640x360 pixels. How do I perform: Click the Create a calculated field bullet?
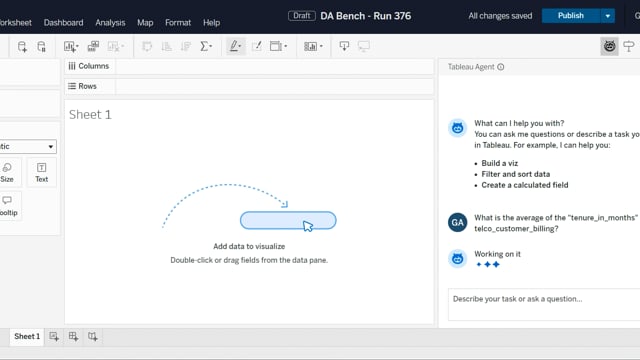[x=524, y=185]
